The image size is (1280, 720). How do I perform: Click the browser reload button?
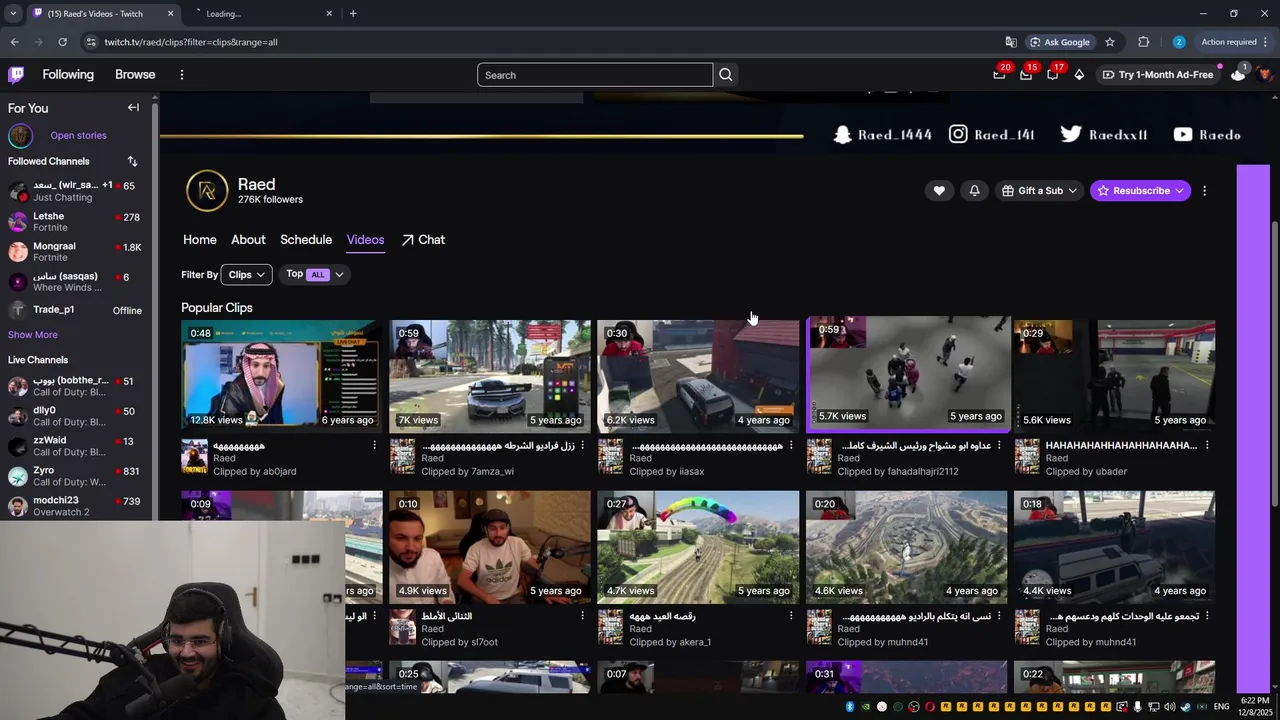(x=62, y=42)
